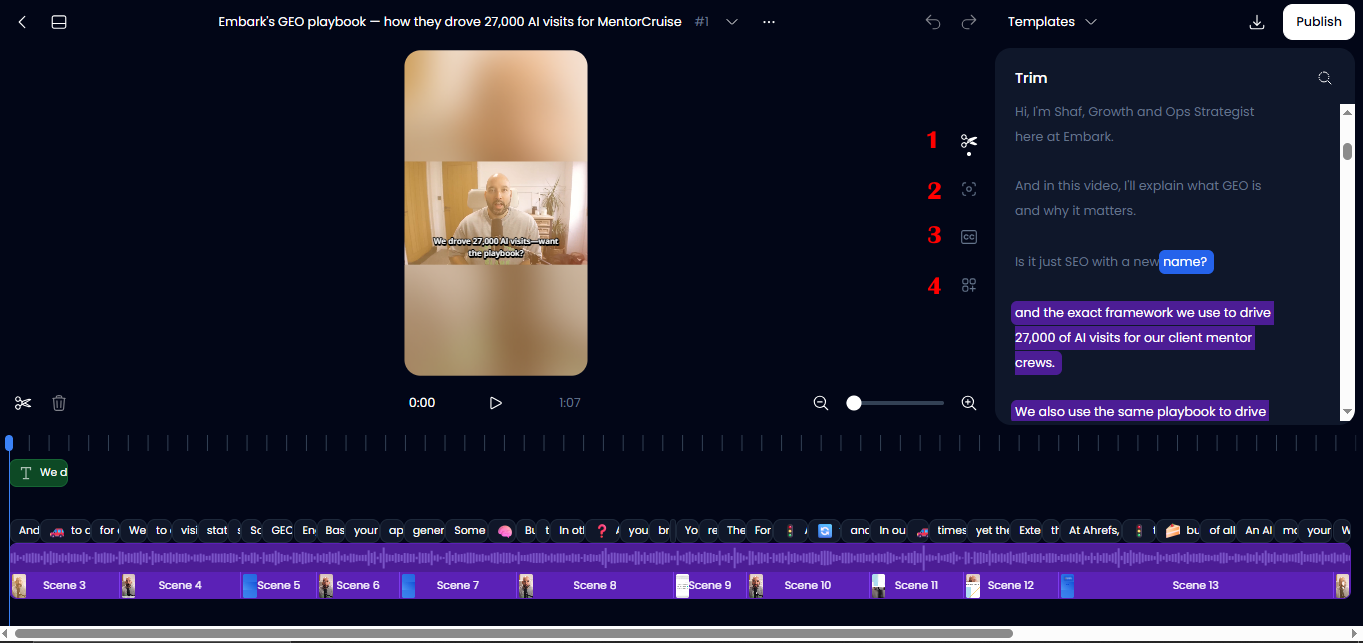1363x643 pixels.
Task: Click the download icon
Action: coord(1257,22)
